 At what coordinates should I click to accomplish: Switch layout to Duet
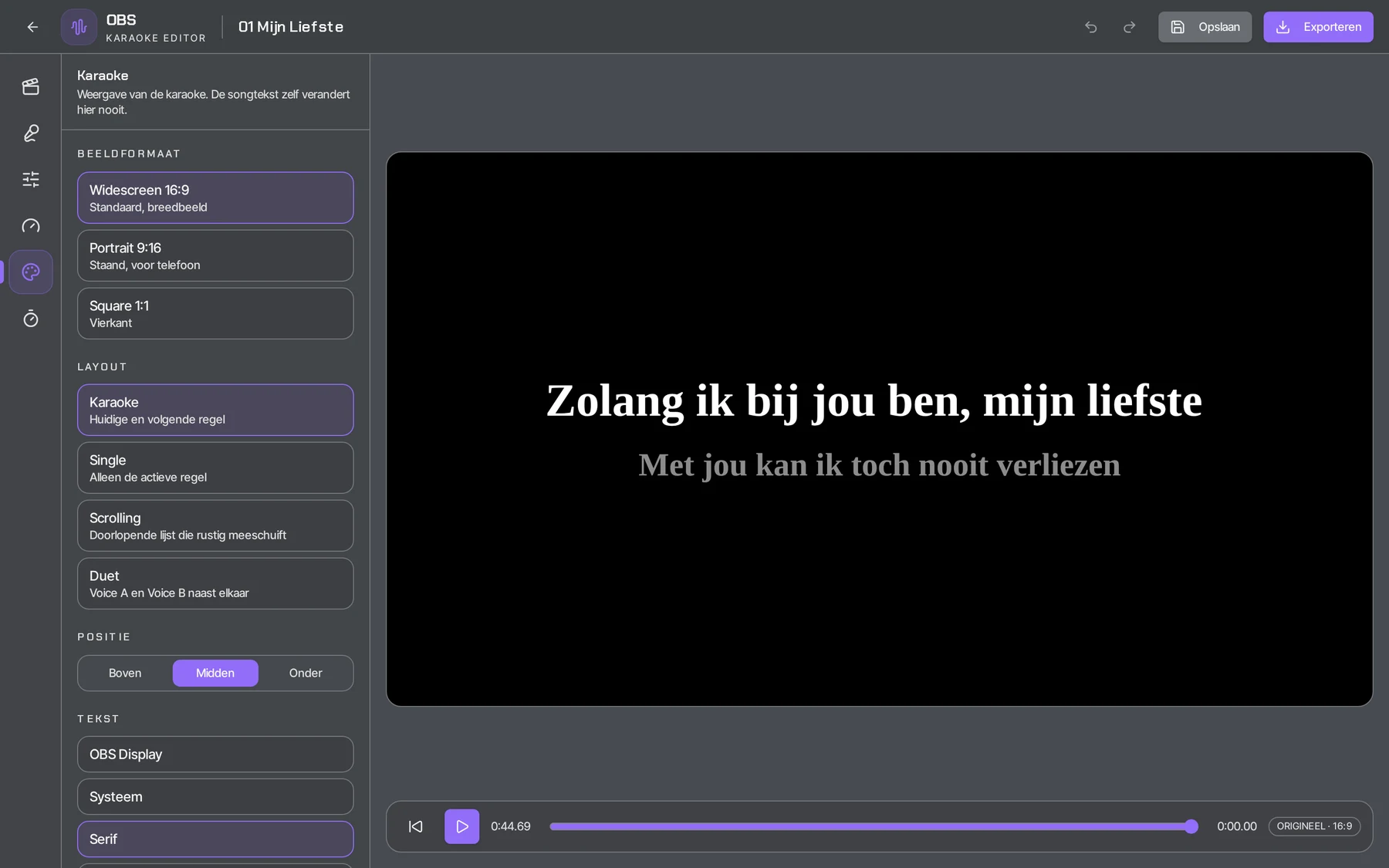coord(215,583)
